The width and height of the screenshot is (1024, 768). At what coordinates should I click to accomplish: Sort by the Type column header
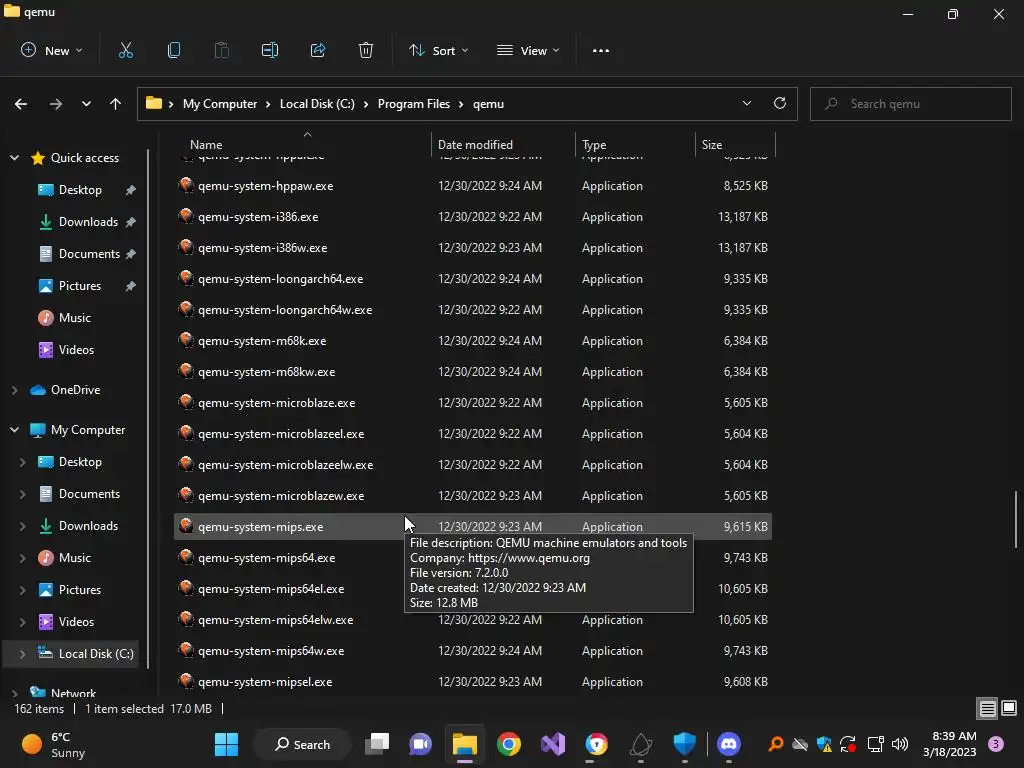coord(635,144)
